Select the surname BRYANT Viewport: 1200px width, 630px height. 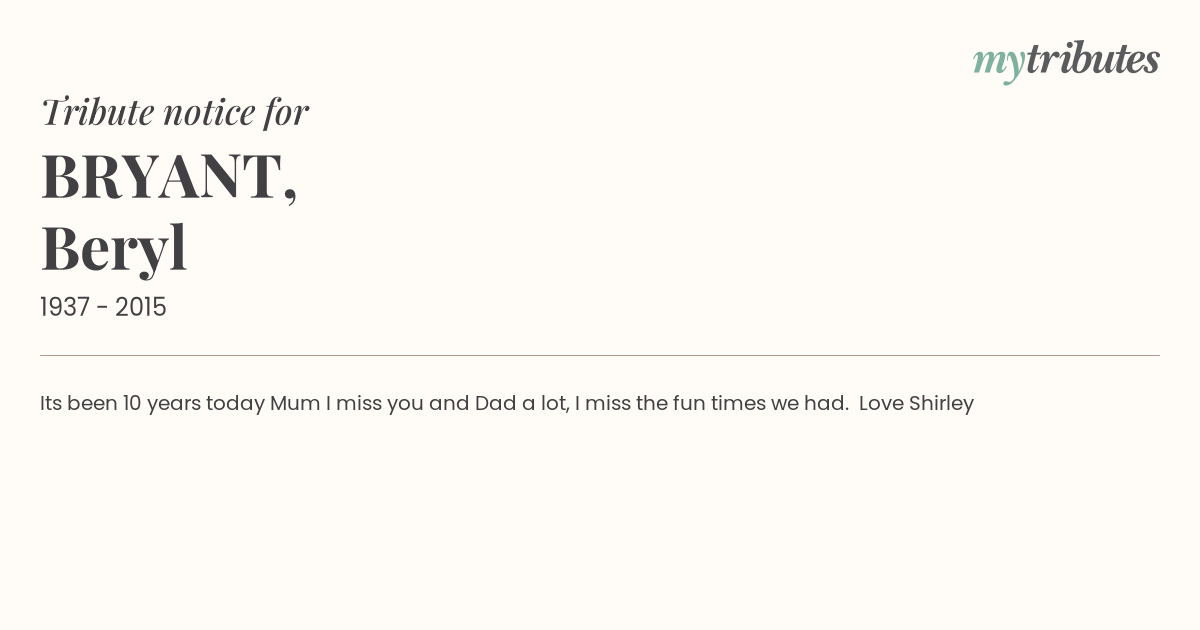(162, 176)
